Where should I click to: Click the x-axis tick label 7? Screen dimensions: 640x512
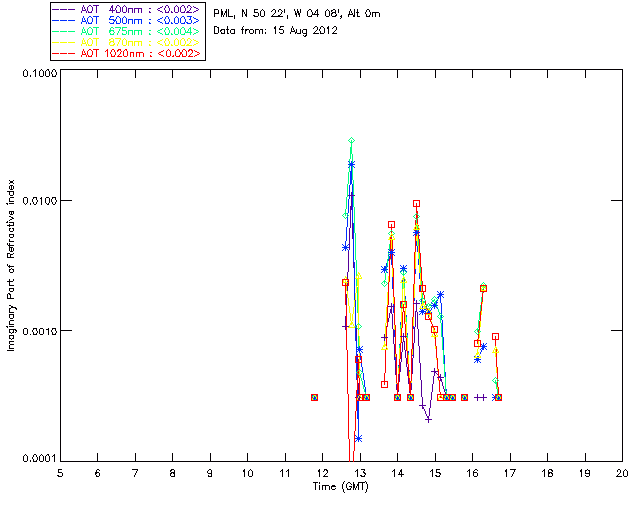pyautogui.click(x=135, y=473)
